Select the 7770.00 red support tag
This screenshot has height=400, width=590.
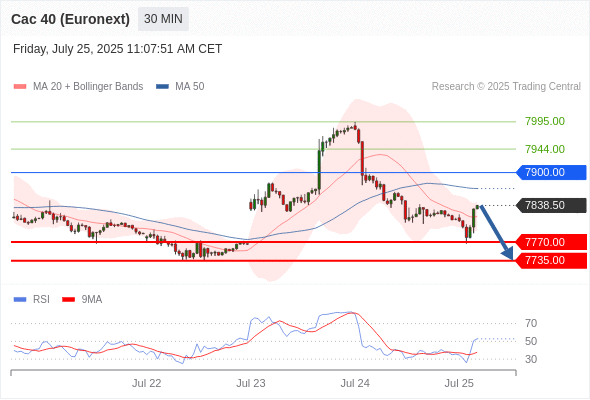pyautogui.click(x=551, y=242)
